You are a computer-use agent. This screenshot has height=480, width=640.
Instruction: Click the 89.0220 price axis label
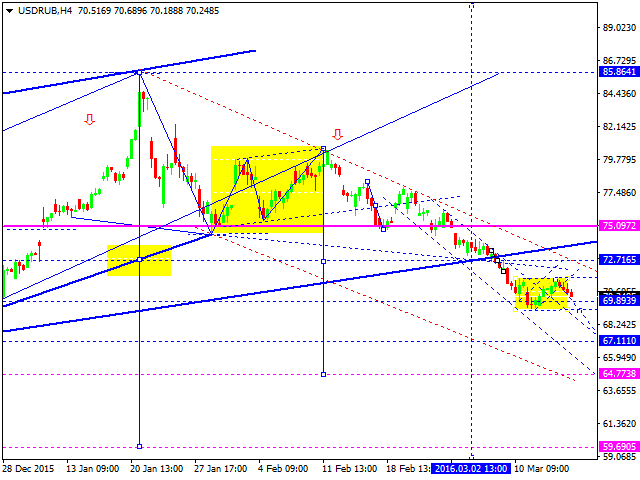point(619,28)
